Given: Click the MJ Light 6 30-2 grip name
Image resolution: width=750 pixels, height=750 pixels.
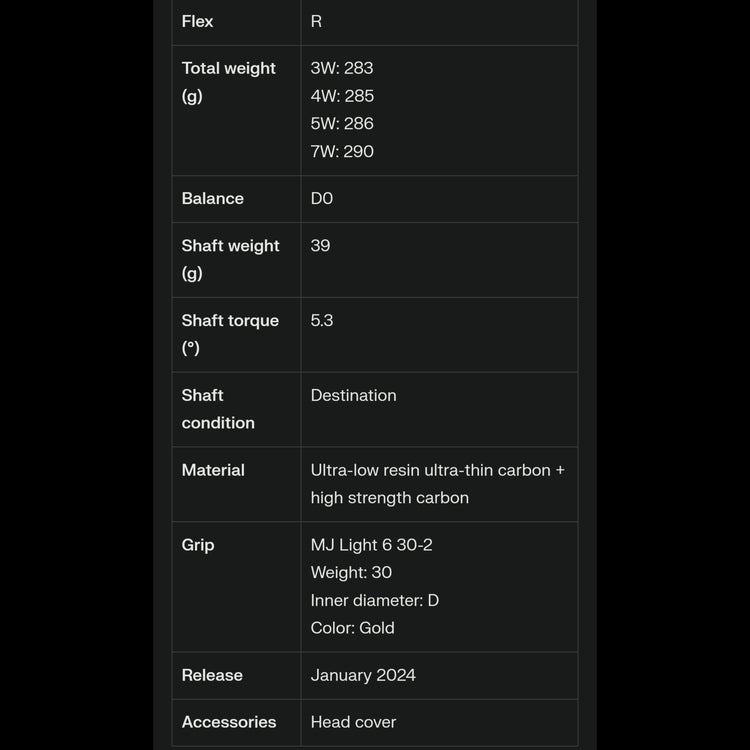Looking at the screenshot, I should (x=371, y=545).
